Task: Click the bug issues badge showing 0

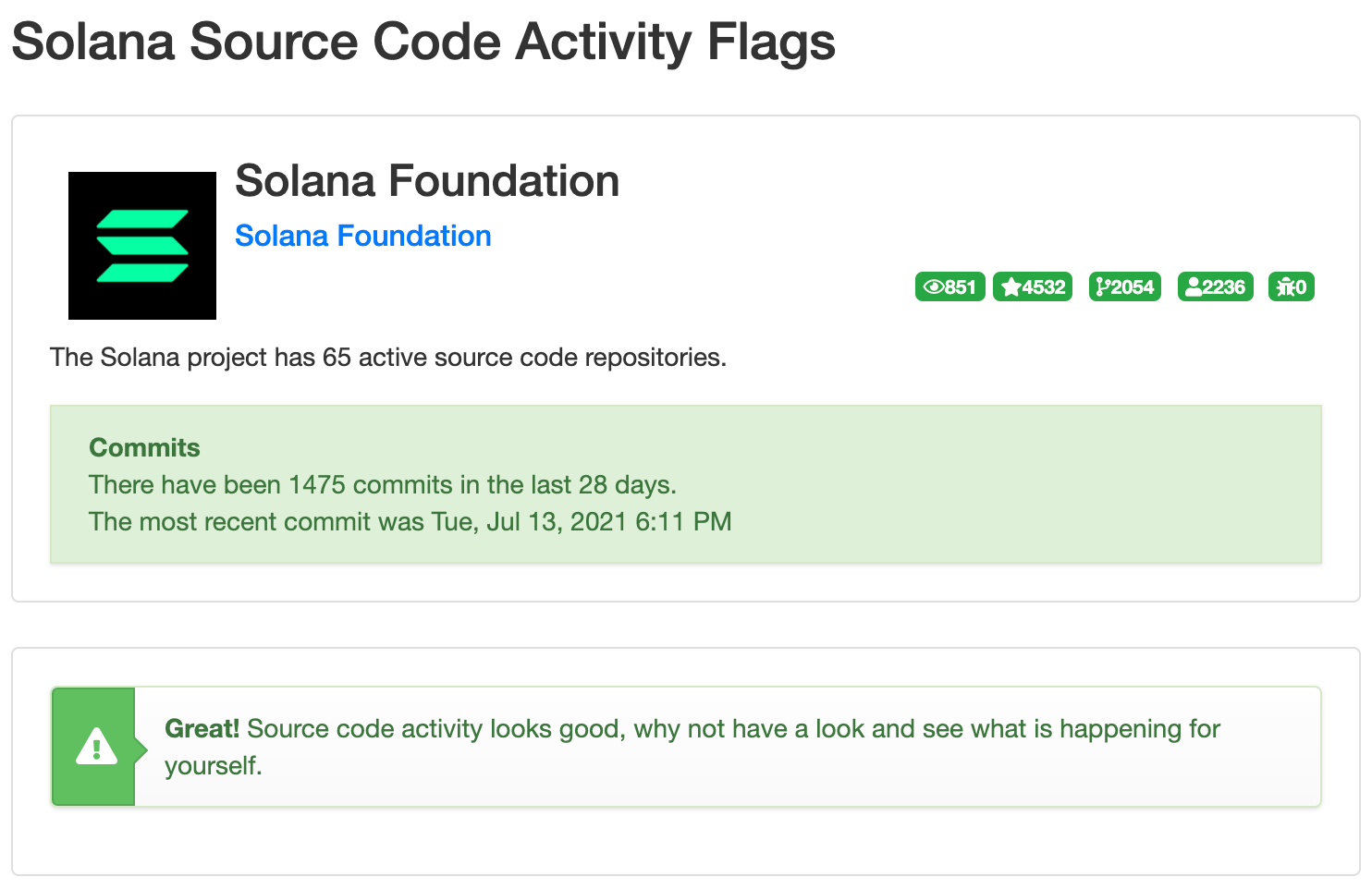Action: click(1291, 286)
